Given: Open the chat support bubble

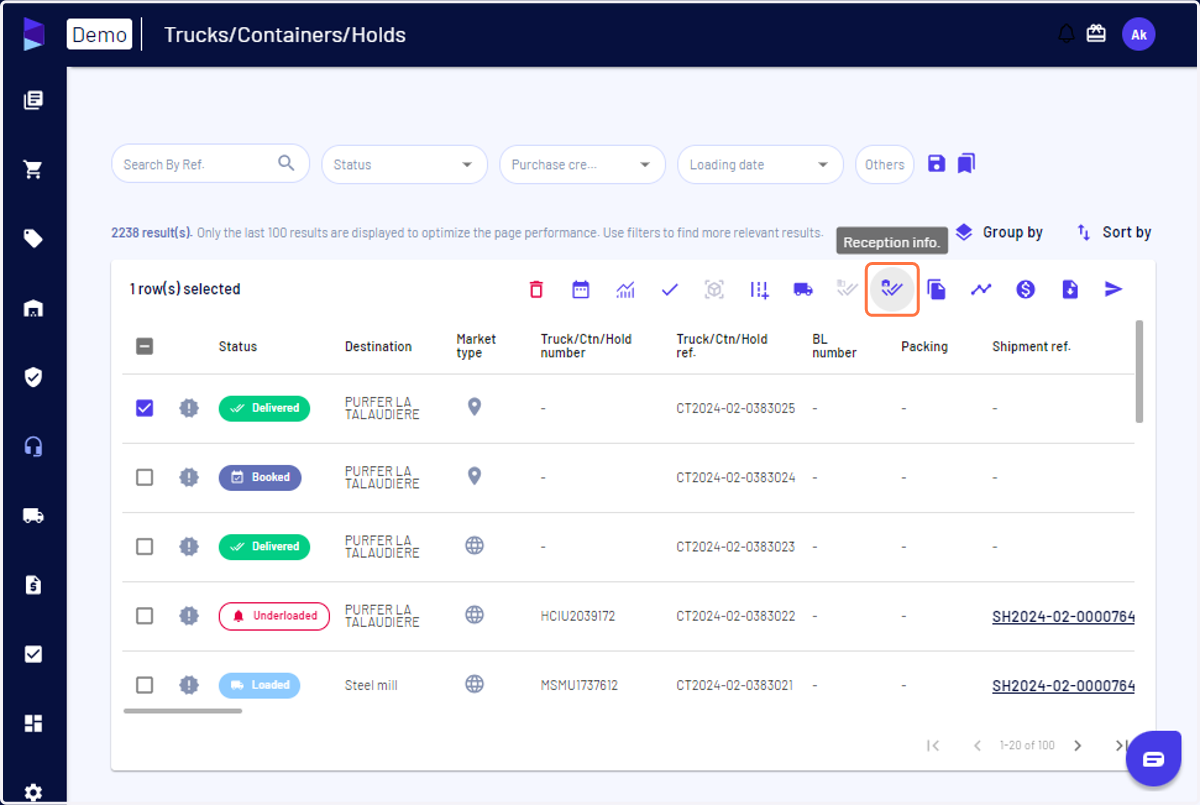Looking at the screenshot, I should point(1153,759).
